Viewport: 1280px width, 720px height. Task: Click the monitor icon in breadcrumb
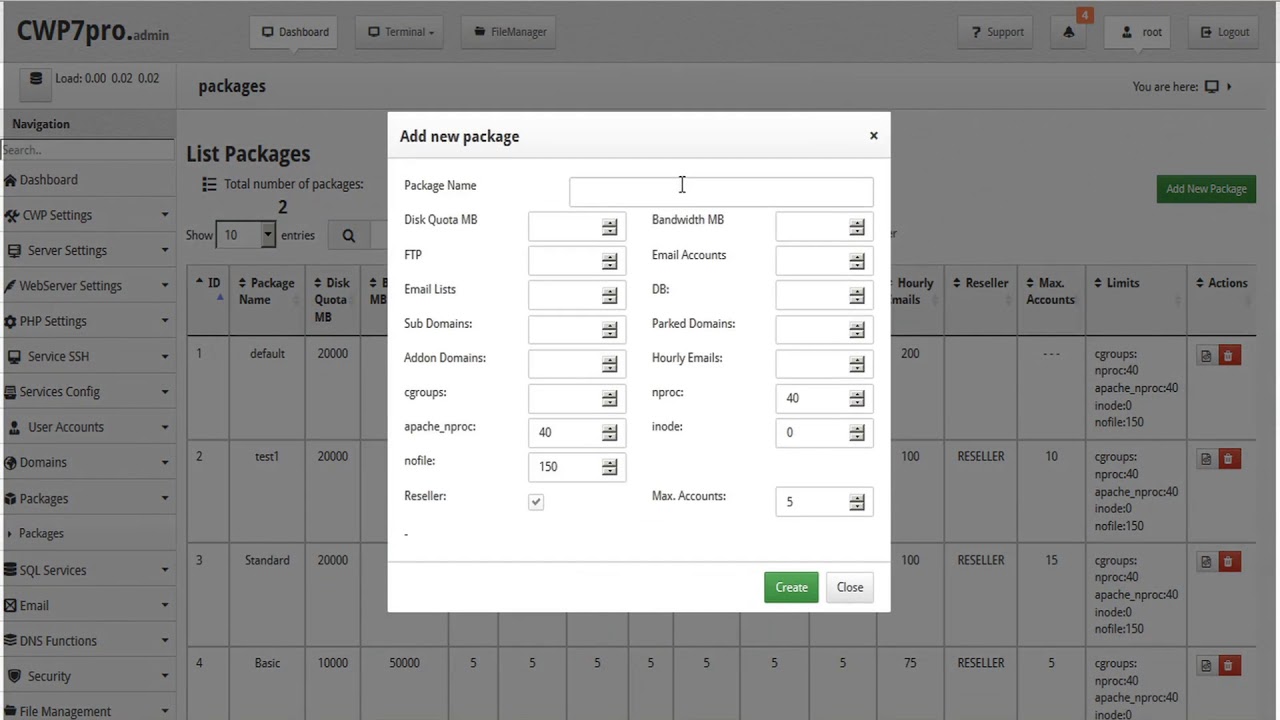coord(1212,87)
